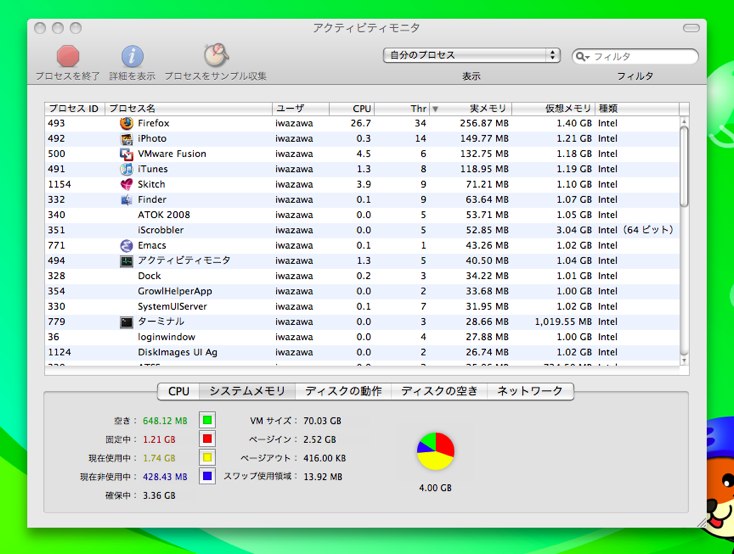The width and height of the screenshot is (734, 554).
Task: Select the DiskImages UI Ag process row
Action: [362, 352]
